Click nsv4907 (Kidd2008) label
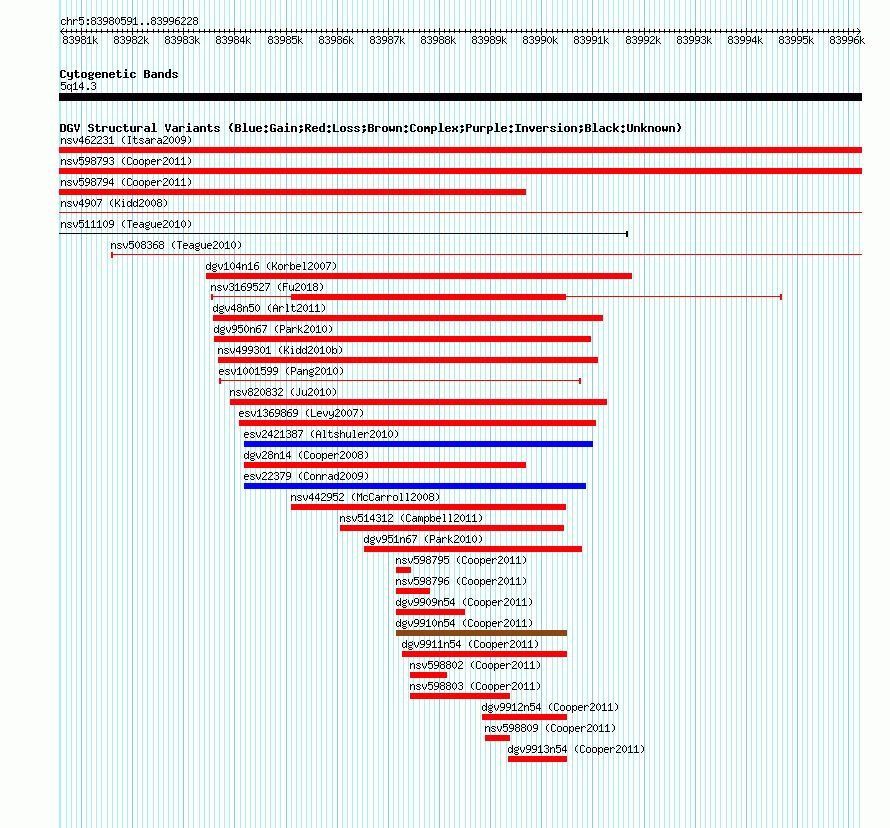This screenshot has width=890, height=828. (114, 203)
